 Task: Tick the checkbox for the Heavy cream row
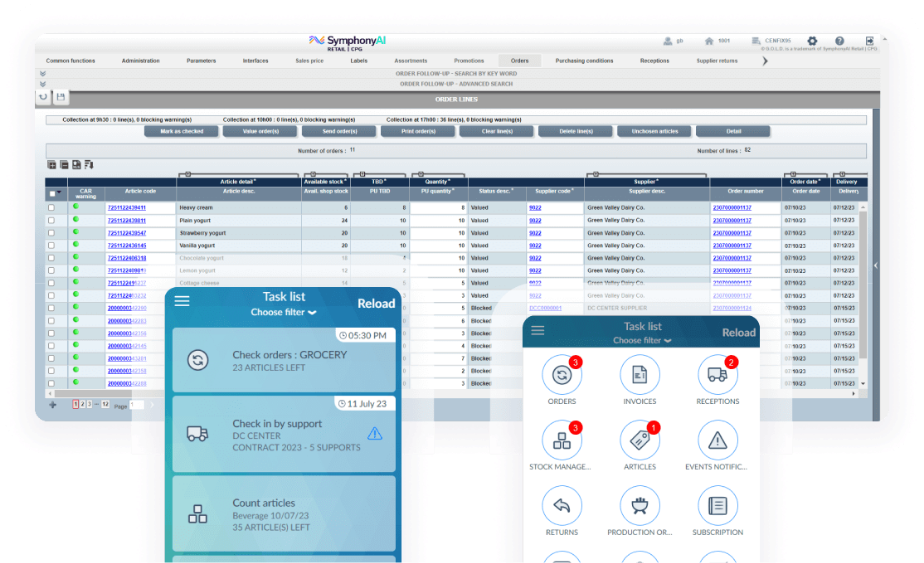[x=52, y=208]
